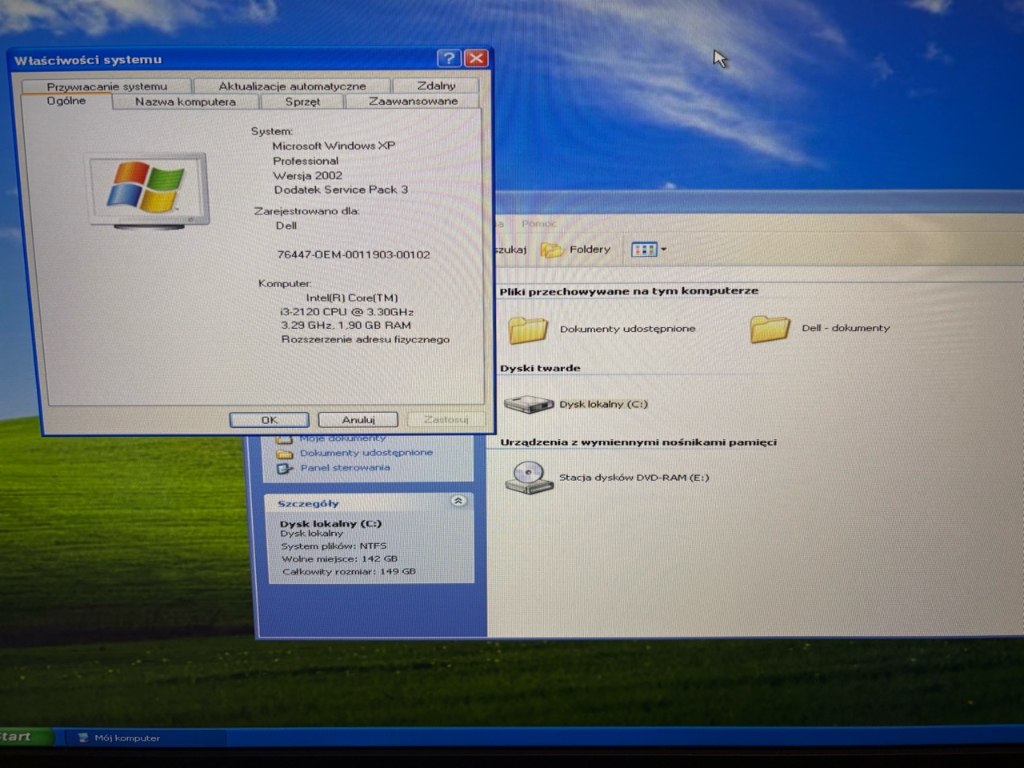This screenshot has height=768, width=1024.
Task: Click 'Urządzenia z wymiennymi nośnikami pamięci' header
Action: (638, 442)
